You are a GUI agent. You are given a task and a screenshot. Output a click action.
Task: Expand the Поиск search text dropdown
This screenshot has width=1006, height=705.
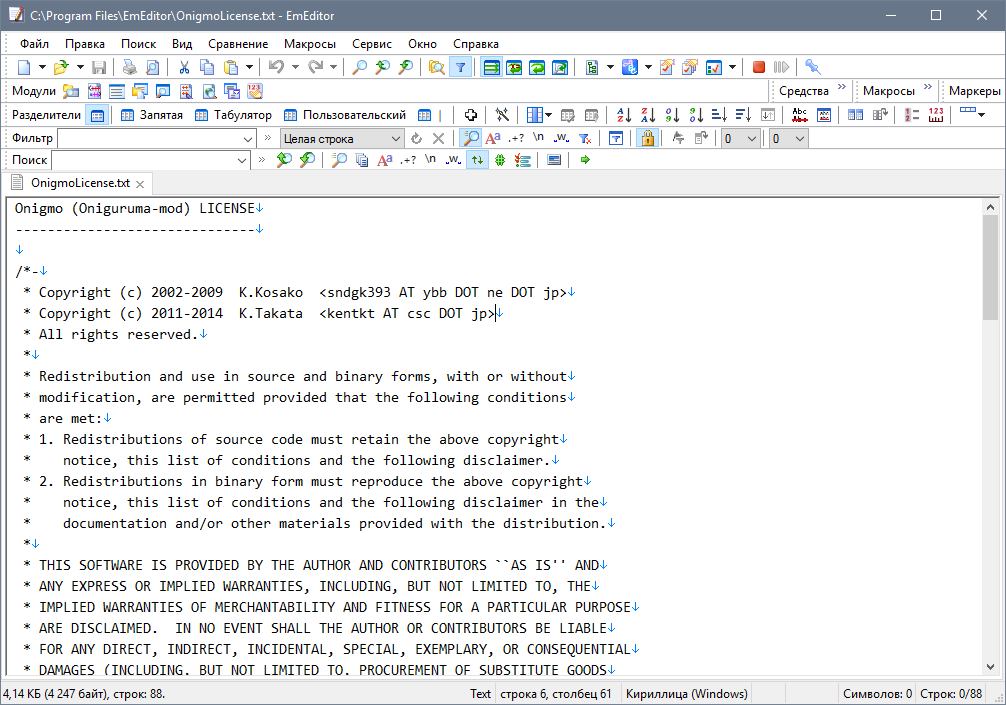pos(242,160)
